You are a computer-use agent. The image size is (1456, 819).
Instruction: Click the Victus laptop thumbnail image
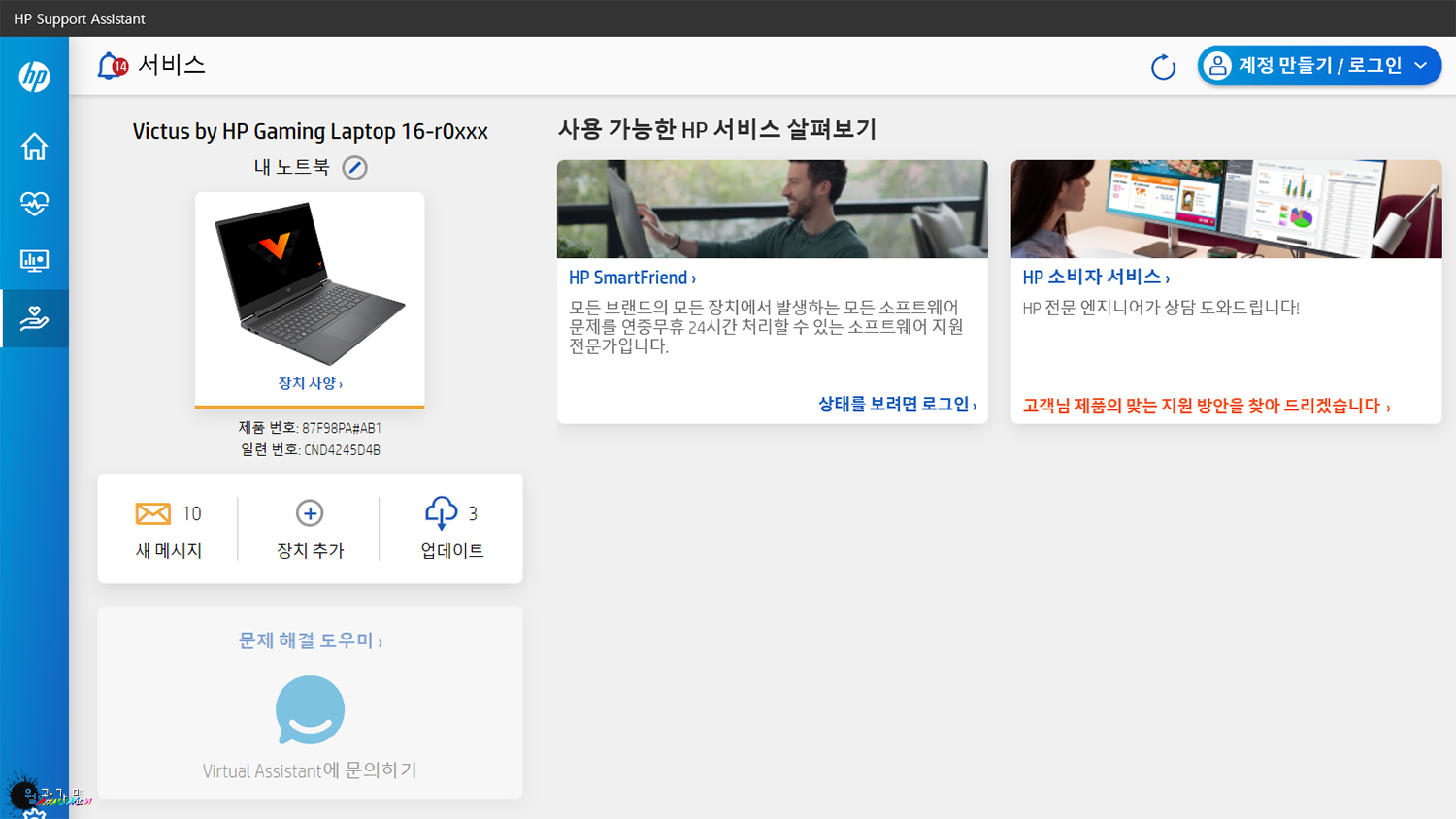coord(310,282)
